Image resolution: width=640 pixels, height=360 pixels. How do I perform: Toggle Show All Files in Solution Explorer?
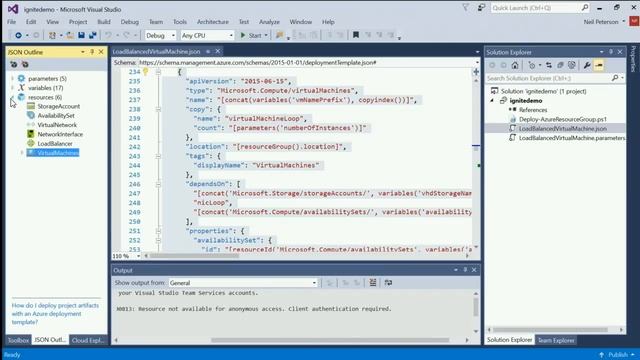coord(572,65)
